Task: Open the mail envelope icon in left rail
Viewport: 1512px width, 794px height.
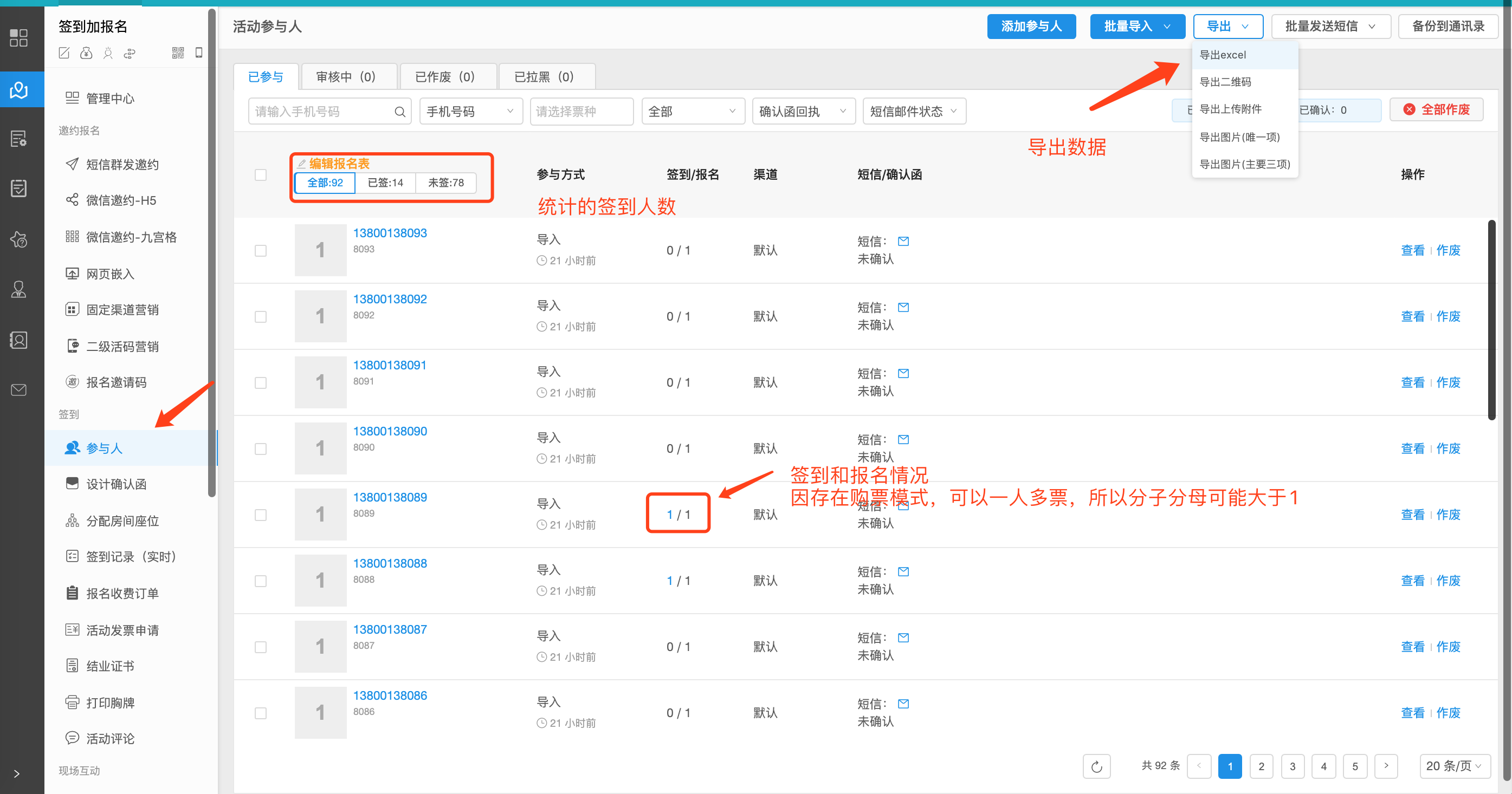Action: tap(19, 390)
